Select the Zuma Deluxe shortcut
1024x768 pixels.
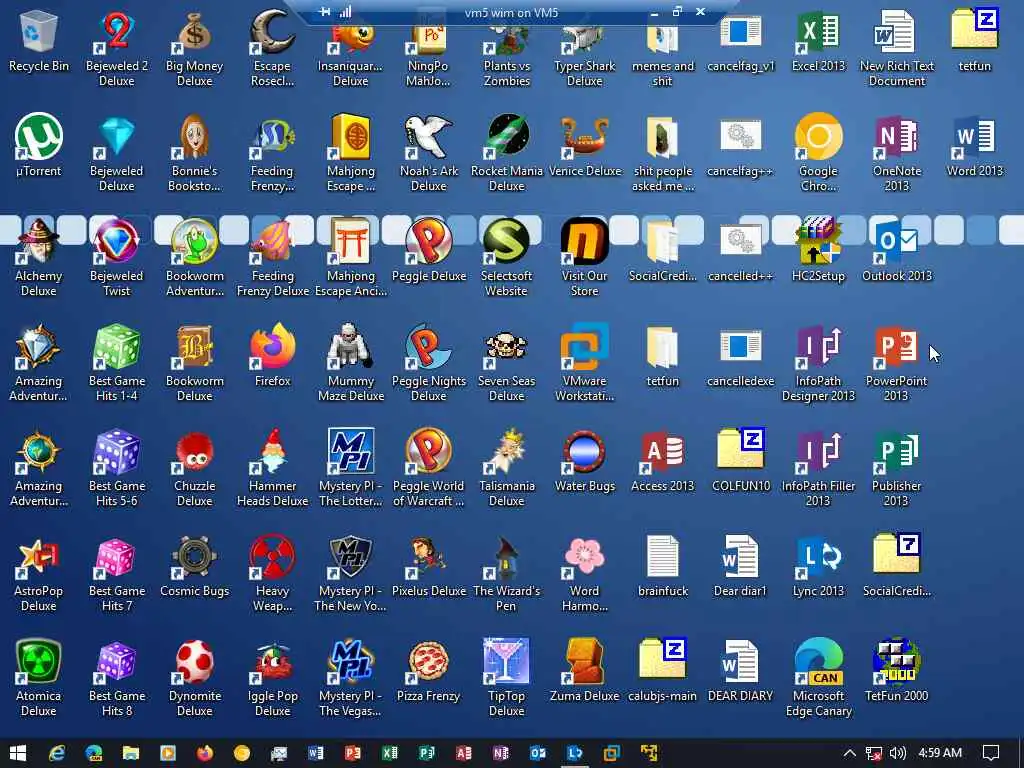click(584, 671)
